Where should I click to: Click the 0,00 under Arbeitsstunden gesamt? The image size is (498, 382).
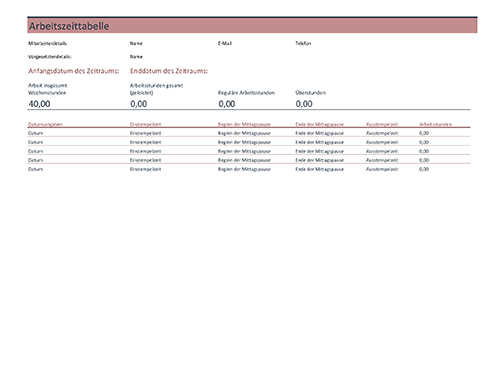(x=139, y=104)
